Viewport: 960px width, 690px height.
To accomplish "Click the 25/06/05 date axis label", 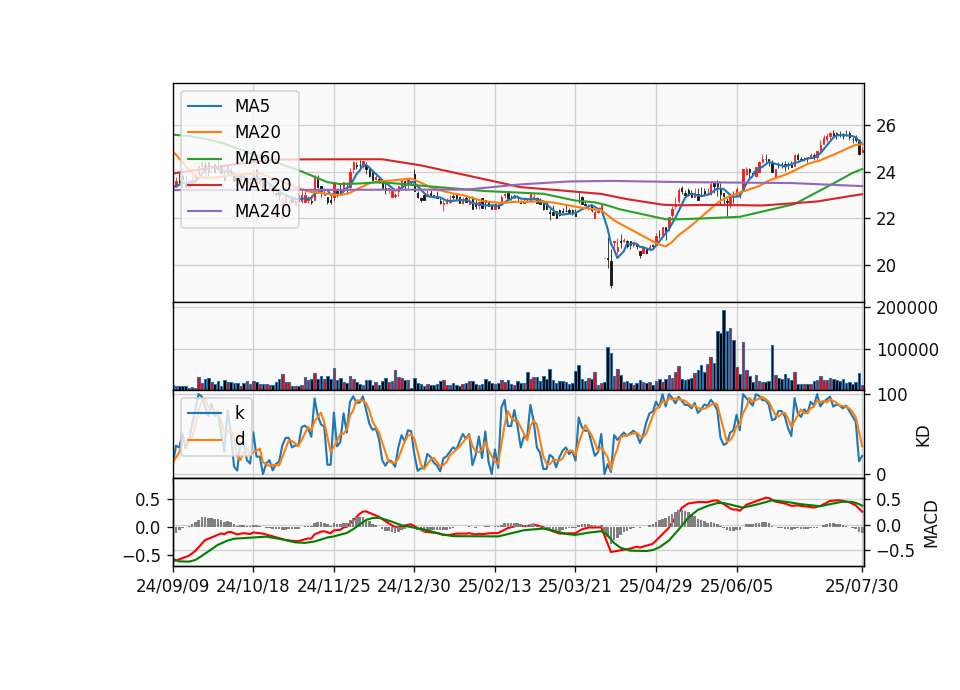I will point(737,586).
